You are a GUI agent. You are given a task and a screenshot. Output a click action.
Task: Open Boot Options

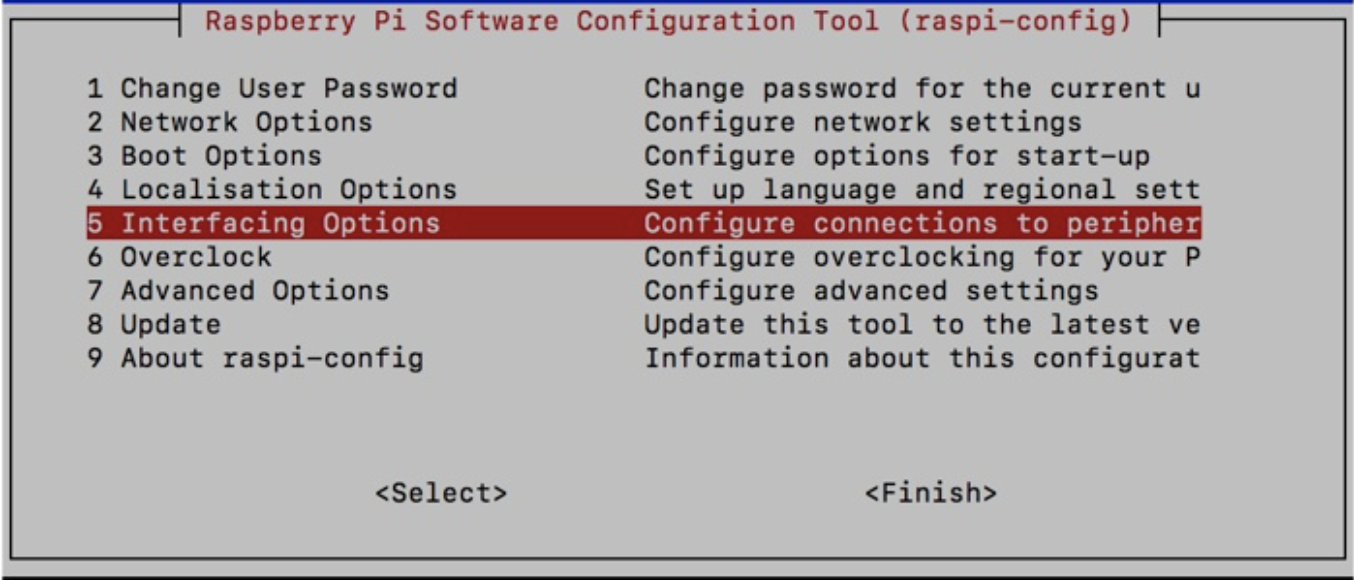(x=204, y=156)
